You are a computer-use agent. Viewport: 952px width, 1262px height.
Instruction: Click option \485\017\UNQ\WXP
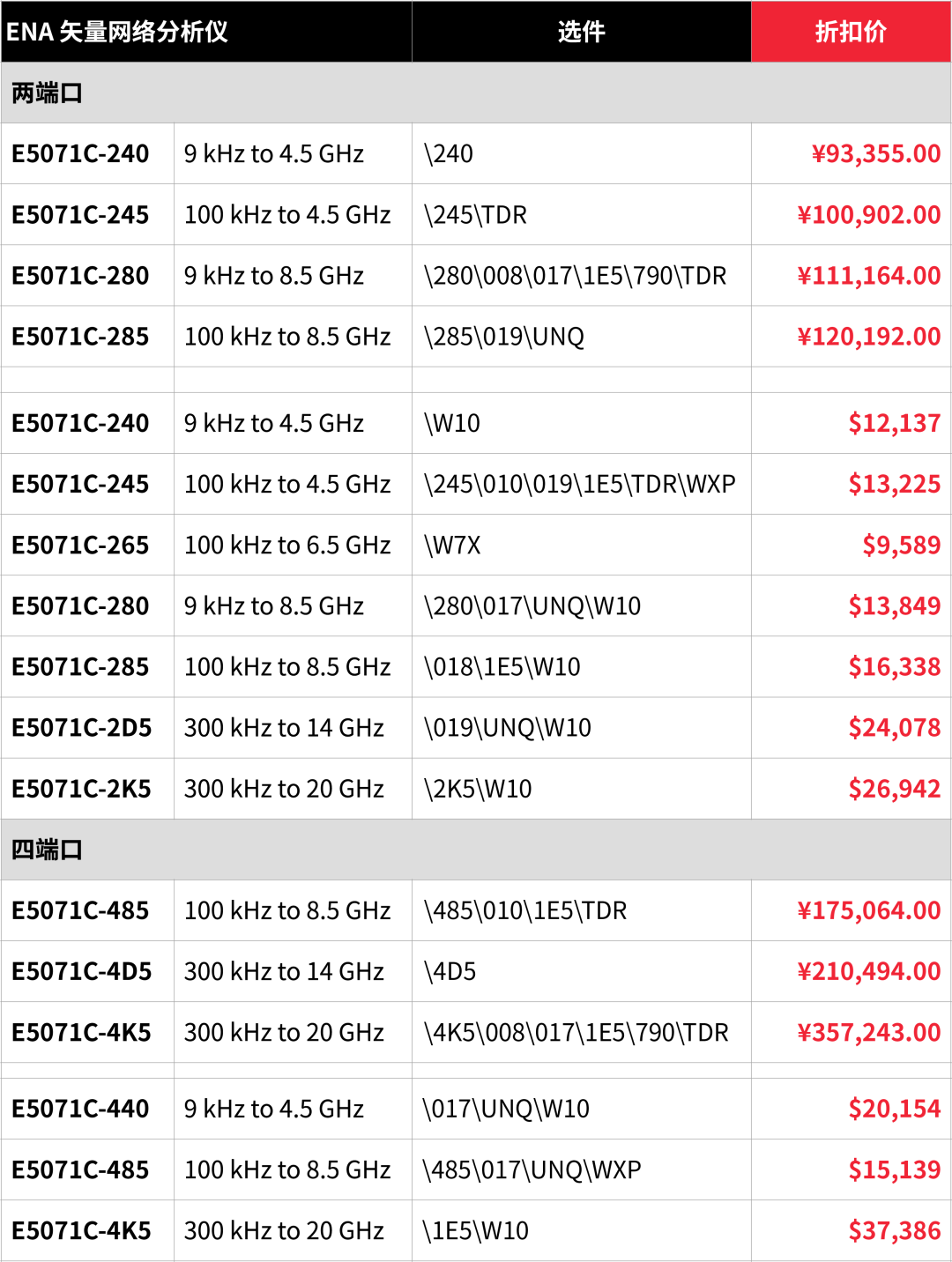pos(532,1169)
